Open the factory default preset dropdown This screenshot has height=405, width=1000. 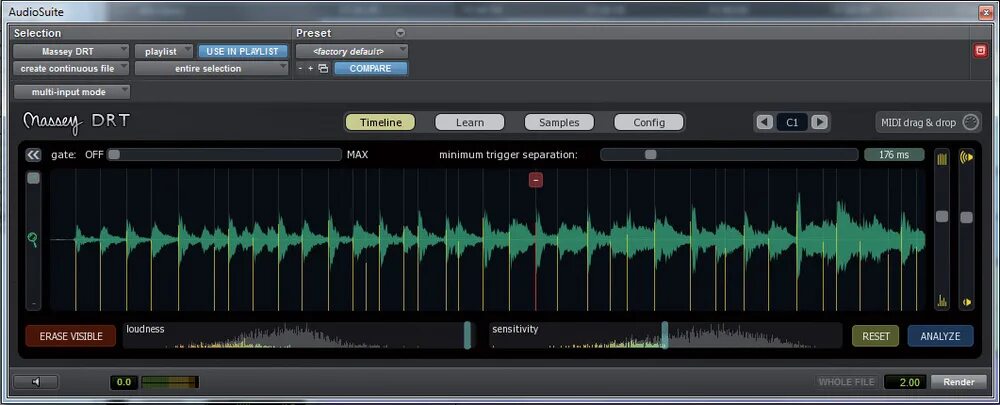(352, 51)
